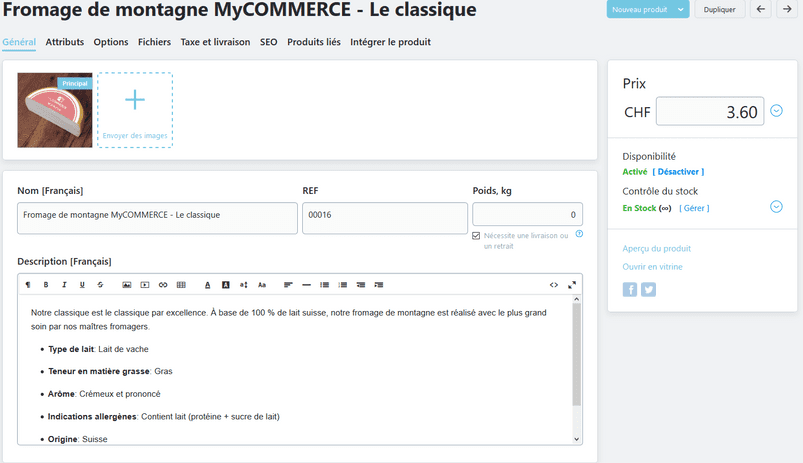Image resolution: width=803 pixels, height=463 pixels.
Task: Create a bulleted list in editor
Action: pyautogui.click(x=325, y=285)
